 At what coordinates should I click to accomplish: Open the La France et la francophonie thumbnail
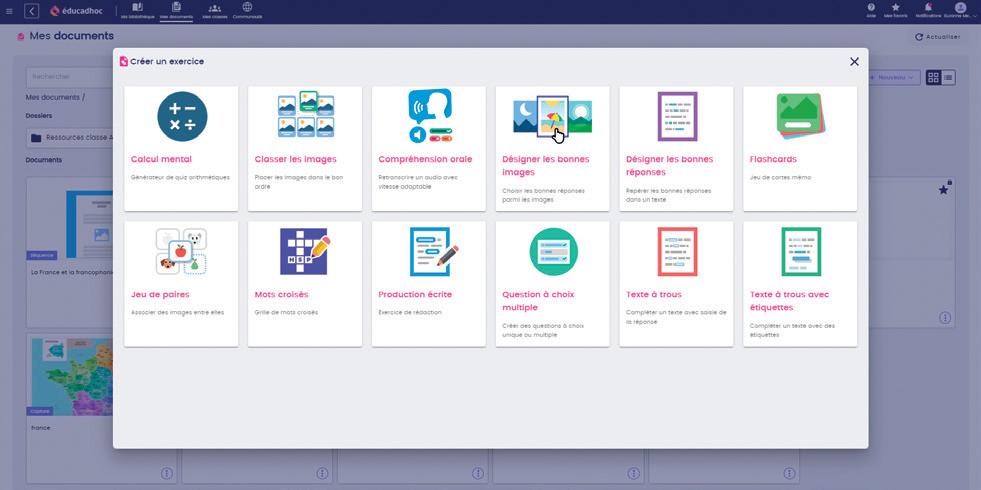[x=89, y=225]
